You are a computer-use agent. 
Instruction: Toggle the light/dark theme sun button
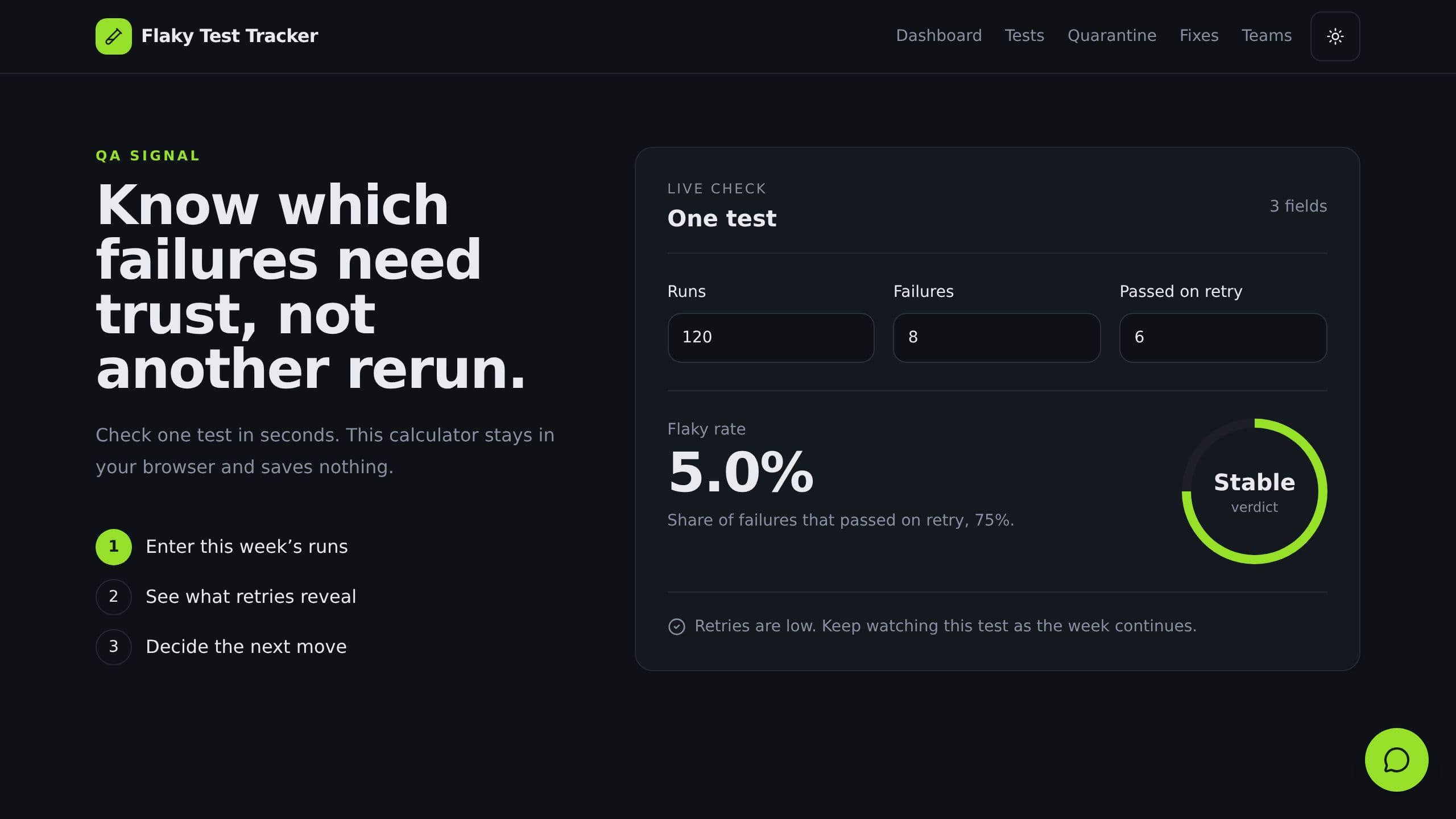coord(1335,36)
